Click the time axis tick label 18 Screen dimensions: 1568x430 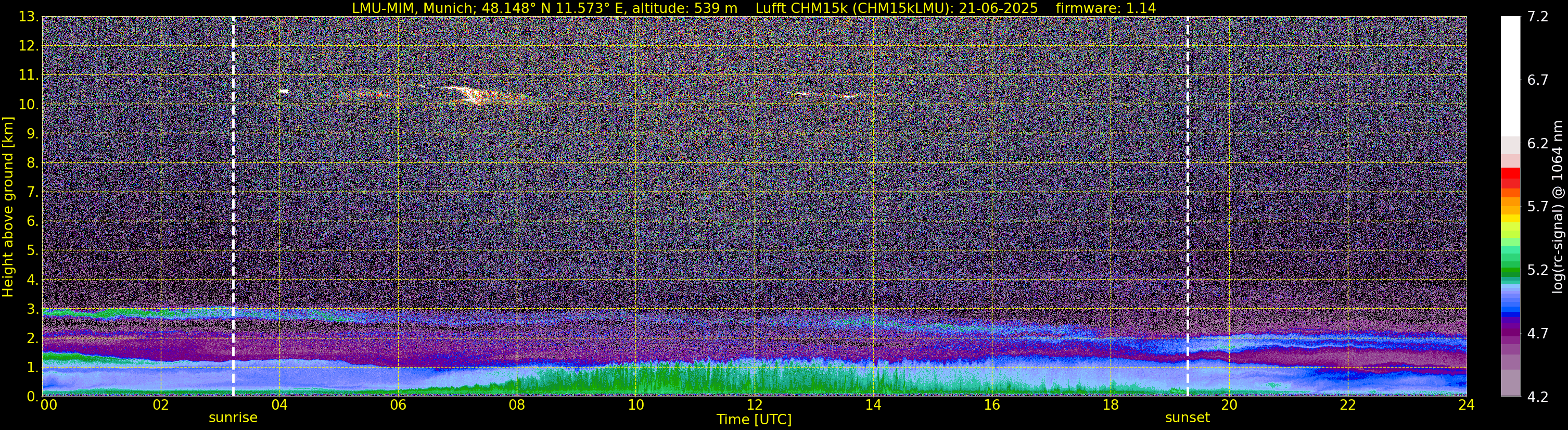click(1110, 405)
